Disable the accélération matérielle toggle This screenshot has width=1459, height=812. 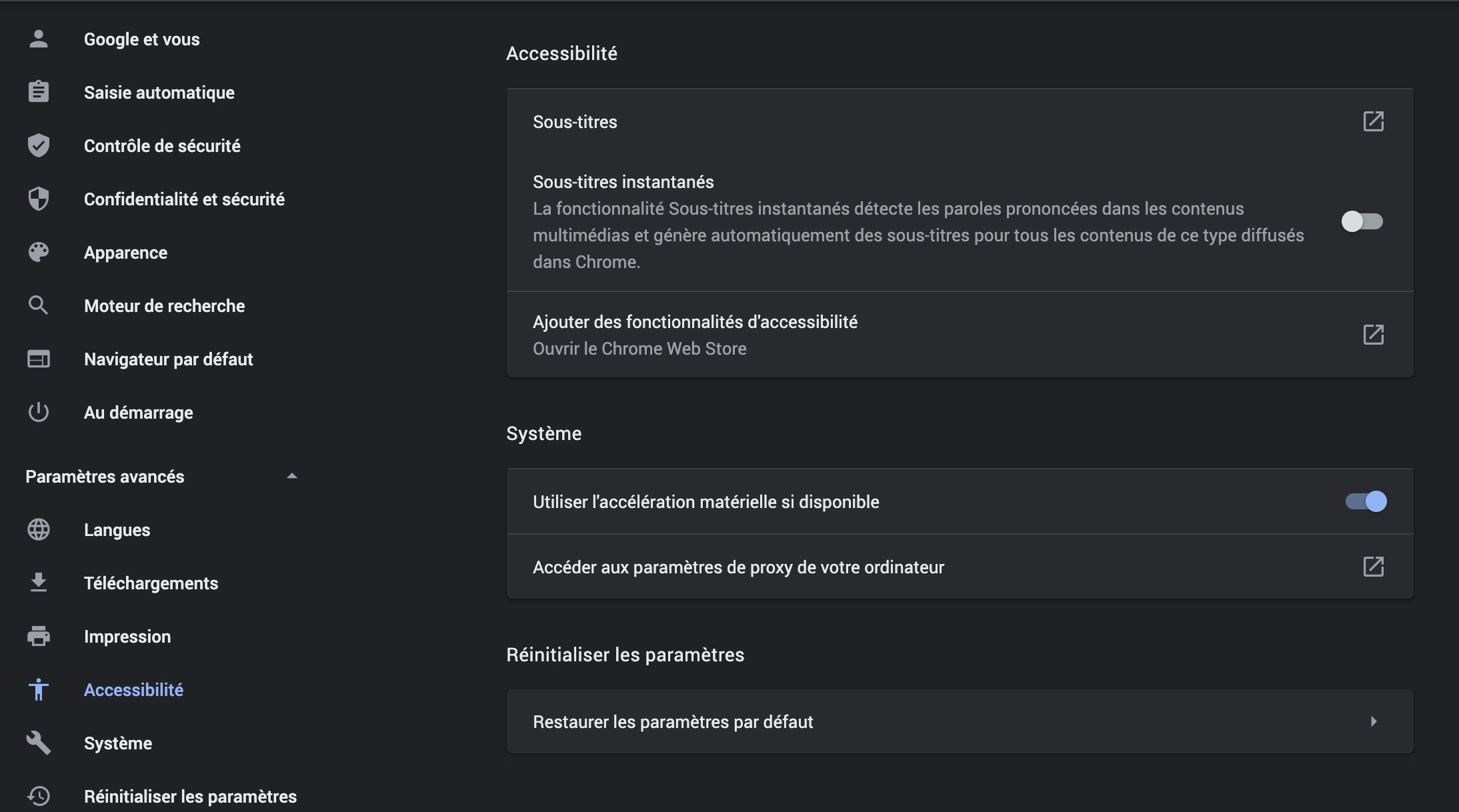[x=1366, y=501]
